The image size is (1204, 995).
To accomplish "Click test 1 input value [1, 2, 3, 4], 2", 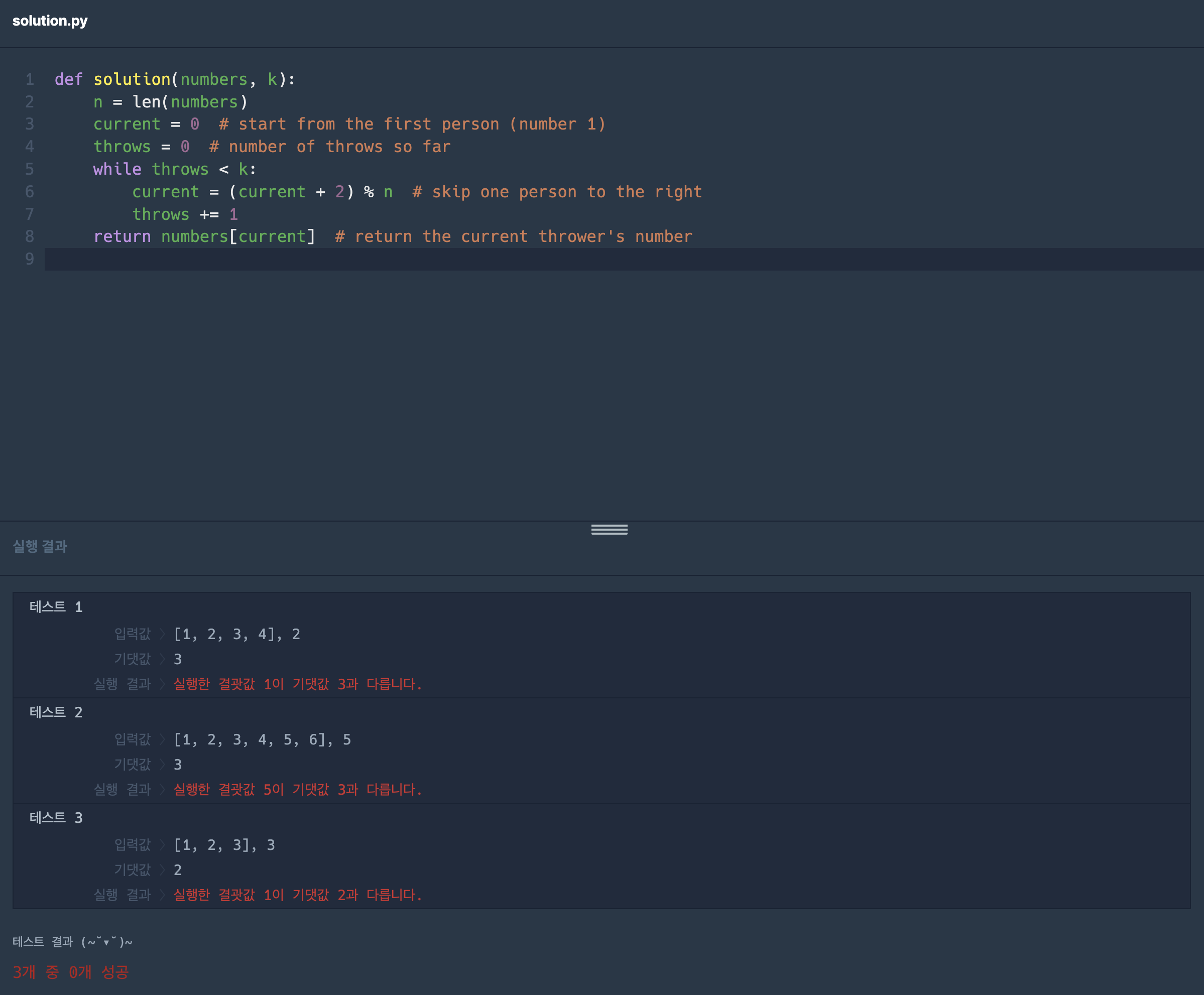I will (237, 634).
